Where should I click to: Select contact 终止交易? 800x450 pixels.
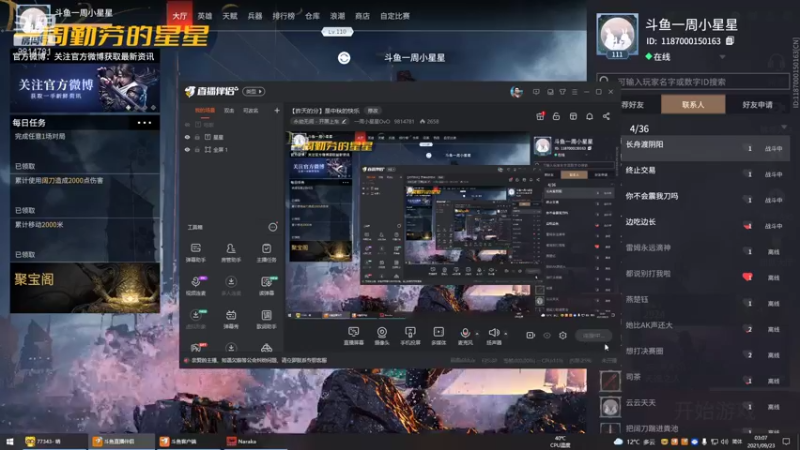(706, 173)
